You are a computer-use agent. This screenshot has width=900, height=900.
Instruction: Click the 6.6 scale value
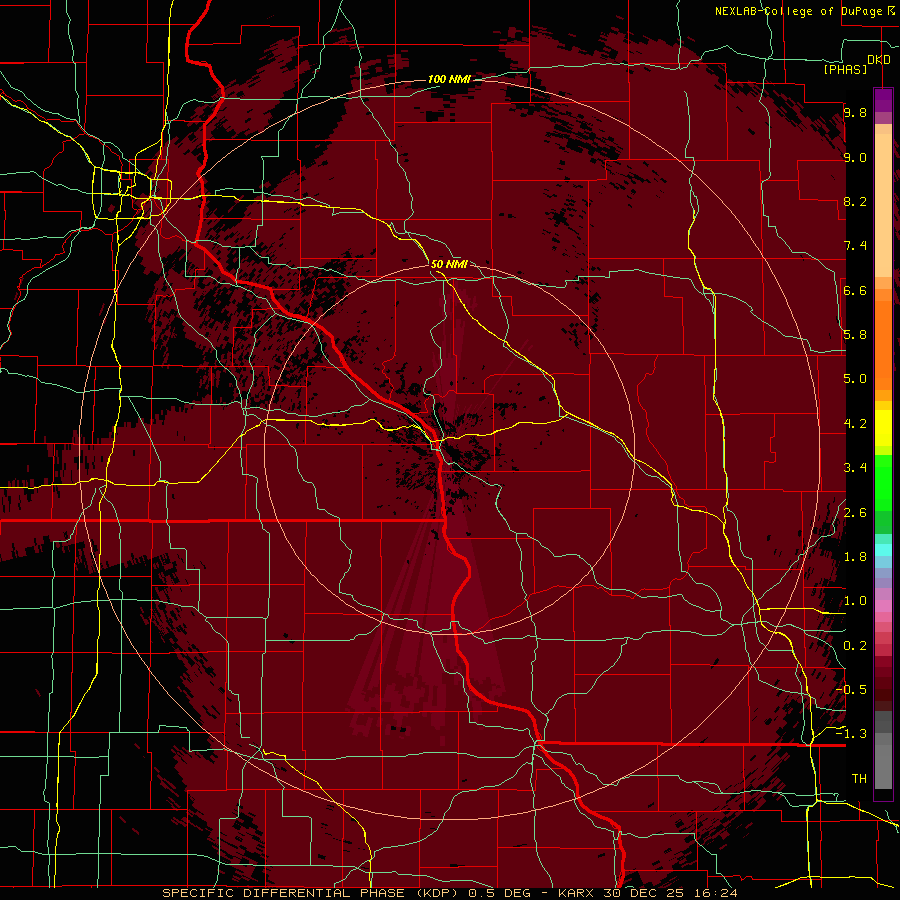[855, 290]
